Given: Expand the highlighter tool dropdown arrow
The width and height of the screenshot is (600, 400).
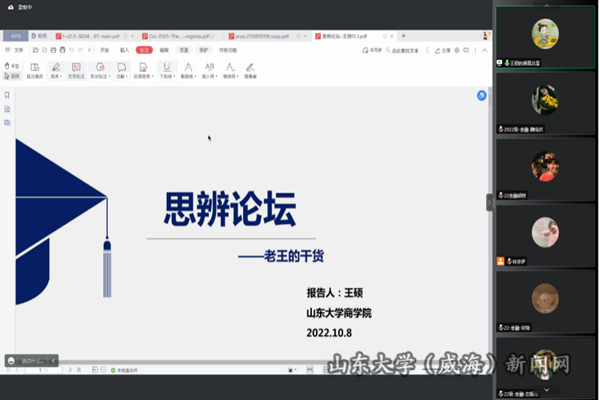Looking at the screenshot, I should tap(61, 76).
